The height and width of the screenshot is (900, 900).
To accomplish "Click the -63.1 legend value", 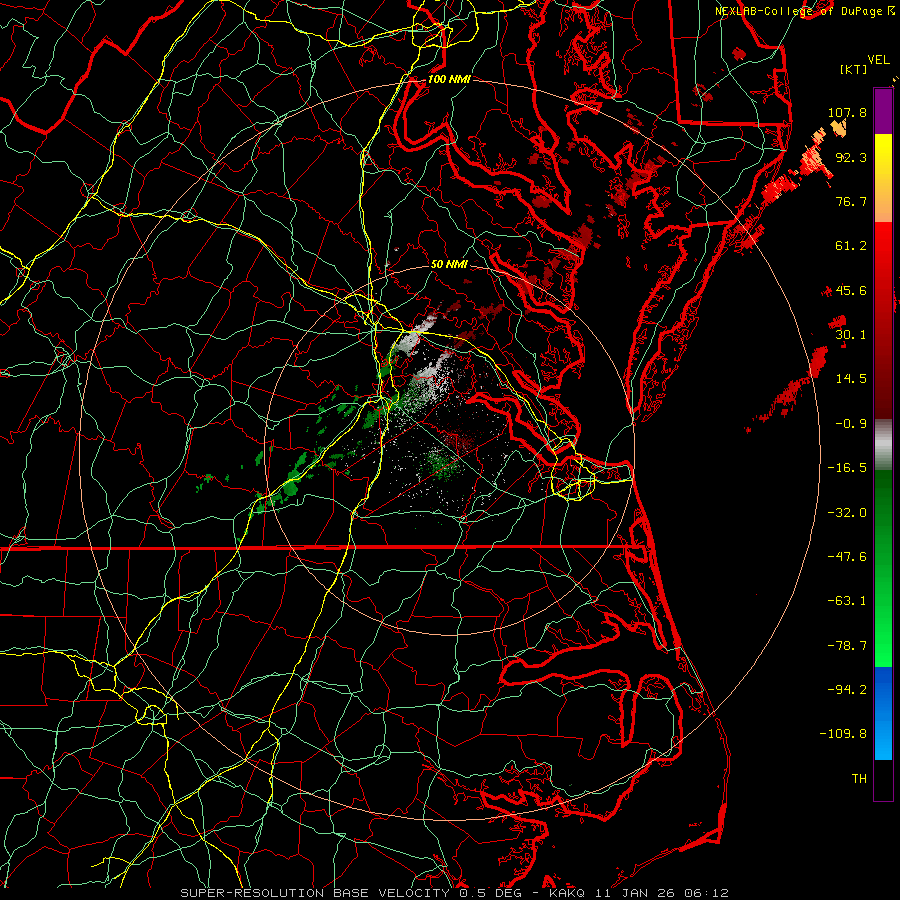I will 847,601.
